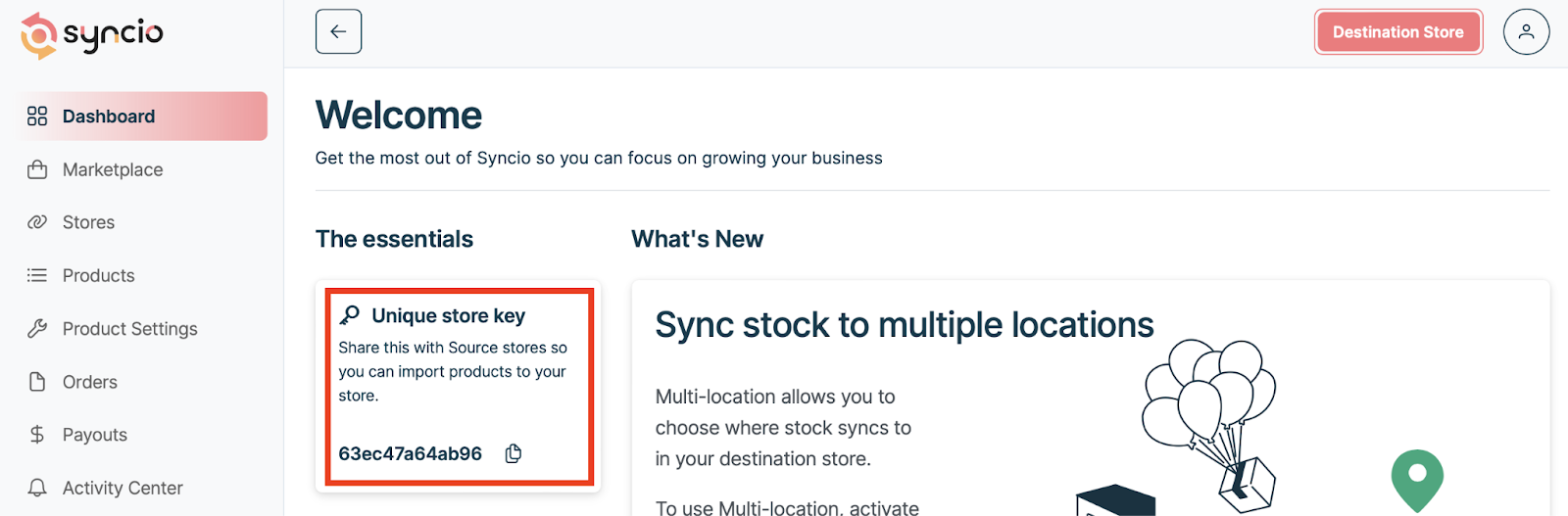Screen dimensions: 1568x516
Task: Click the Dashboard grid icon
Action: point(37,117)
